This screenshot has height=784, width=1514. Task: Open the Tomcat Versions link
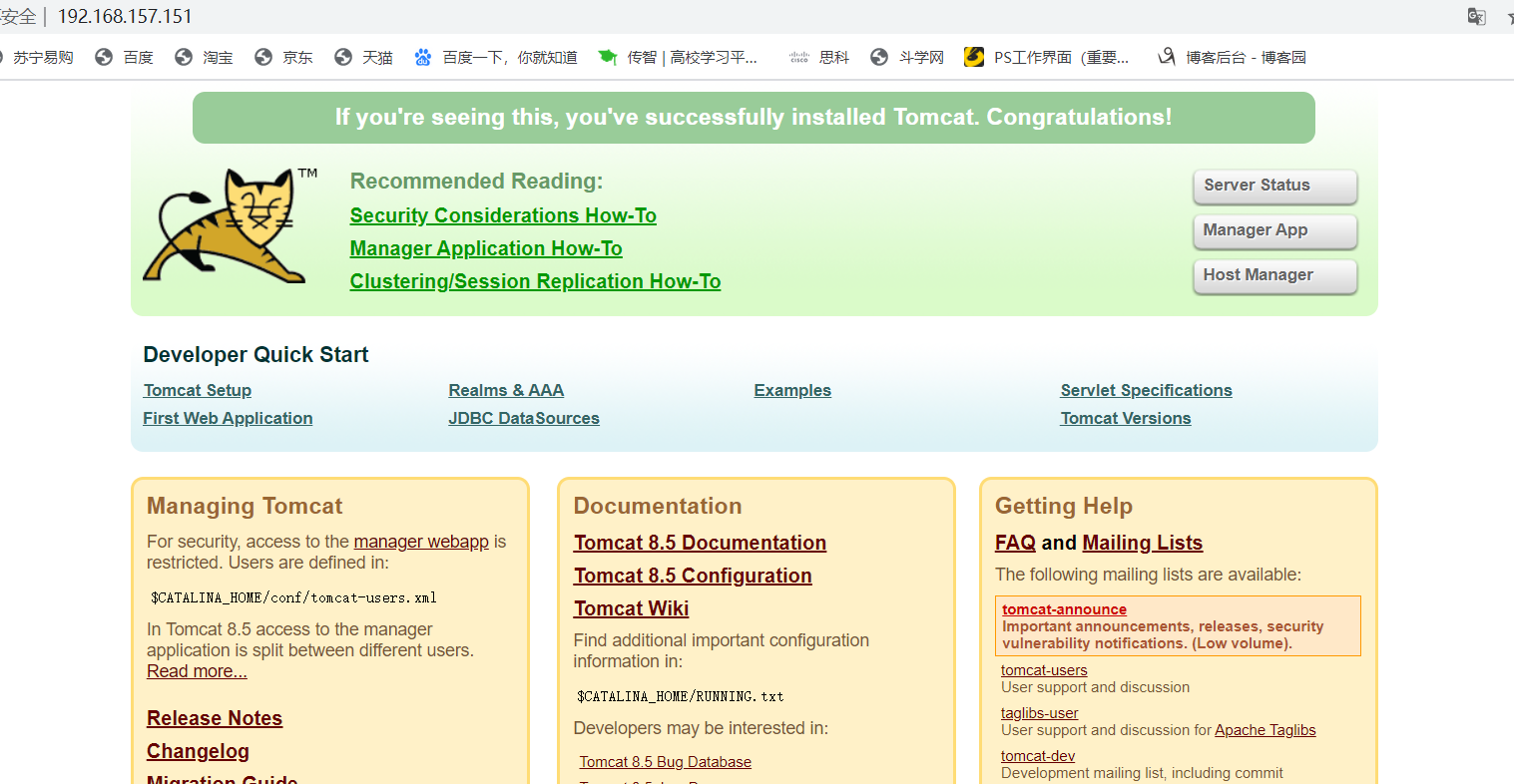point(1126,418)
